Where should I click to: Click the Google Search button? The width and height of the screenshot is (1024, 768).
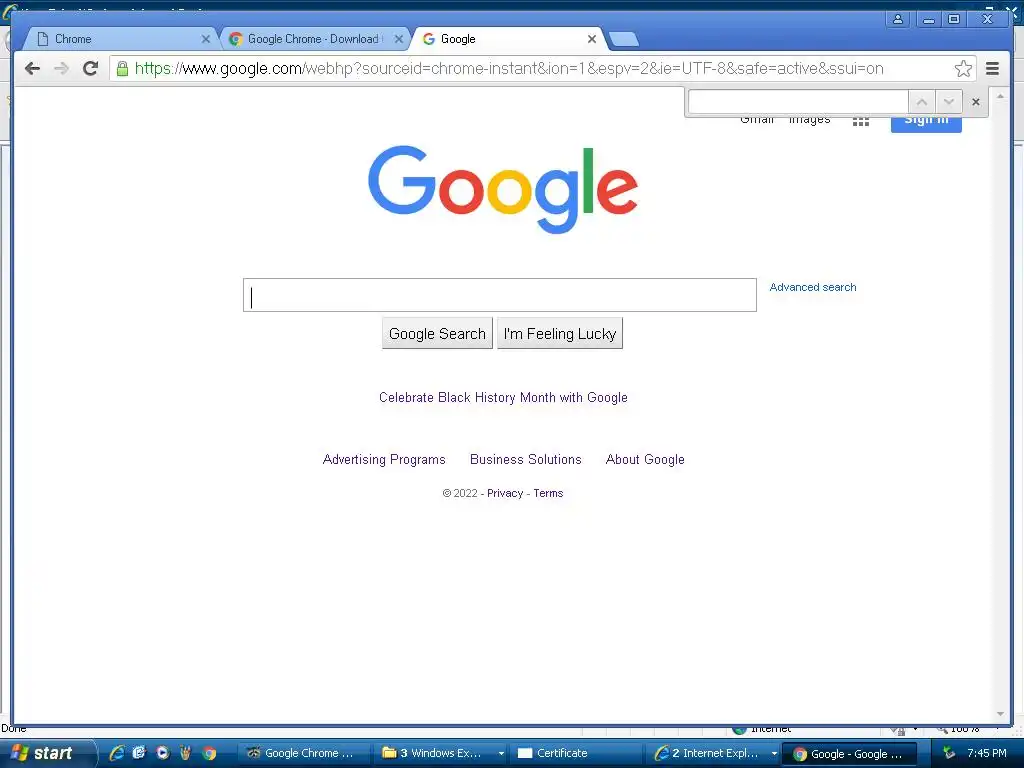click(x=437, y=334)
